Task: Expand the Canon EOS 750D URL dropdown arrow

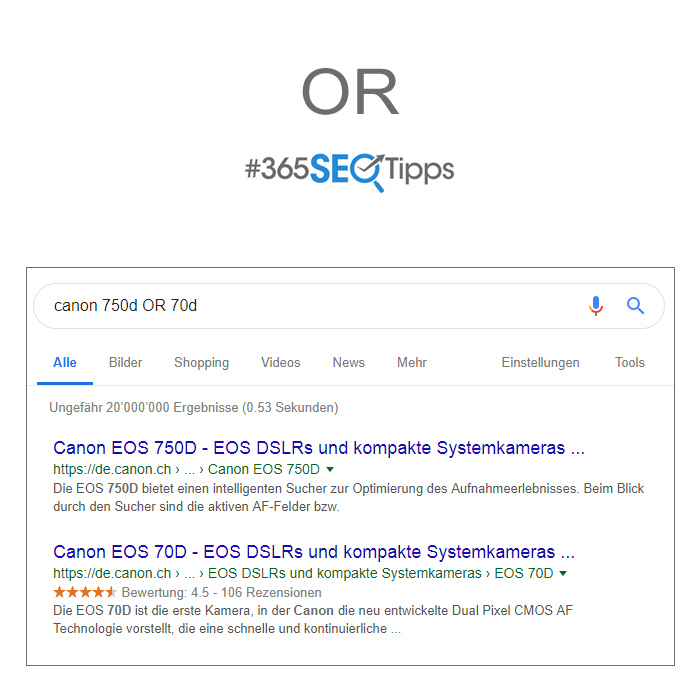Action: point(330,469)
